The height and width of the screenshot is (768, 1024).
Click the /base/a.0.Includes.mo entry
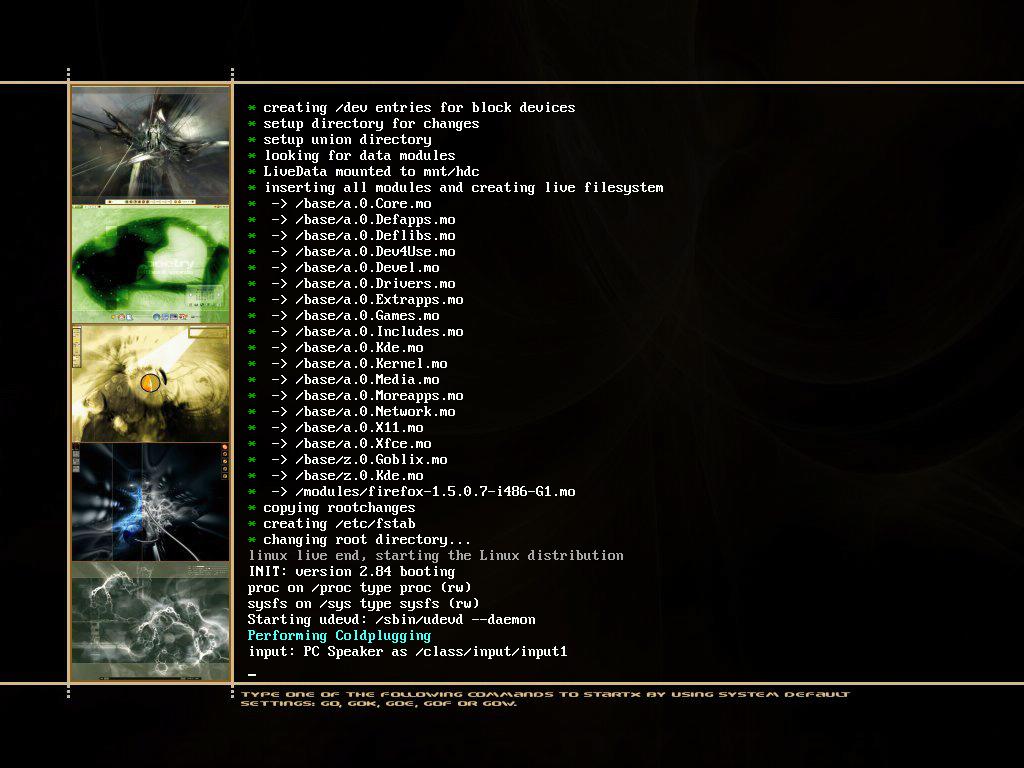(355, 332)
